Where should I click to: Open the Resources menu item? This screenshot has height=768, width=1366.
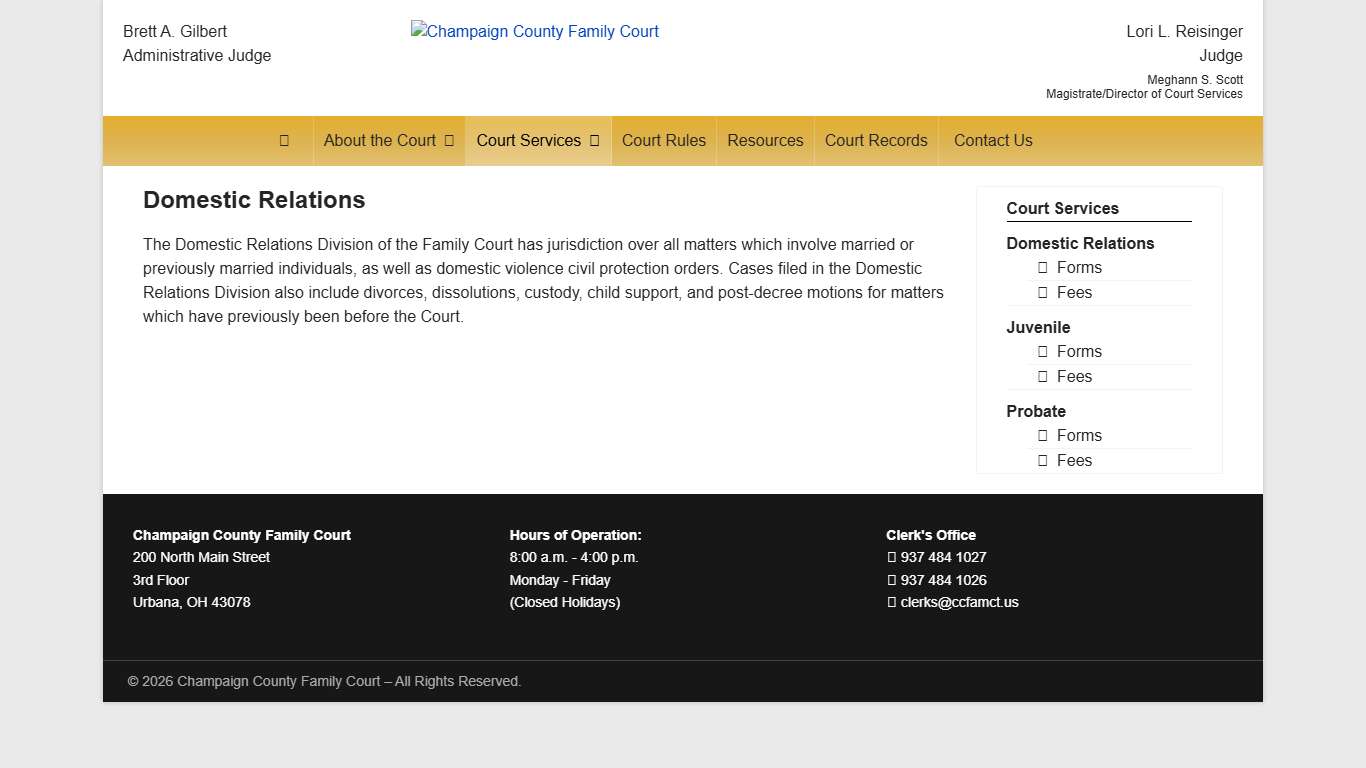tap(765, 141)
